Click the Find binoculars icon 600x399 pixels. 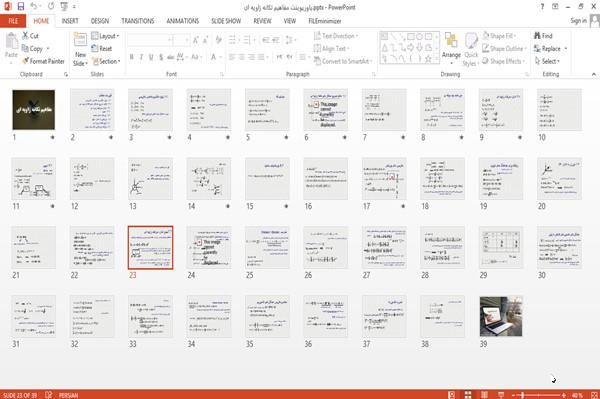(537, 35)
